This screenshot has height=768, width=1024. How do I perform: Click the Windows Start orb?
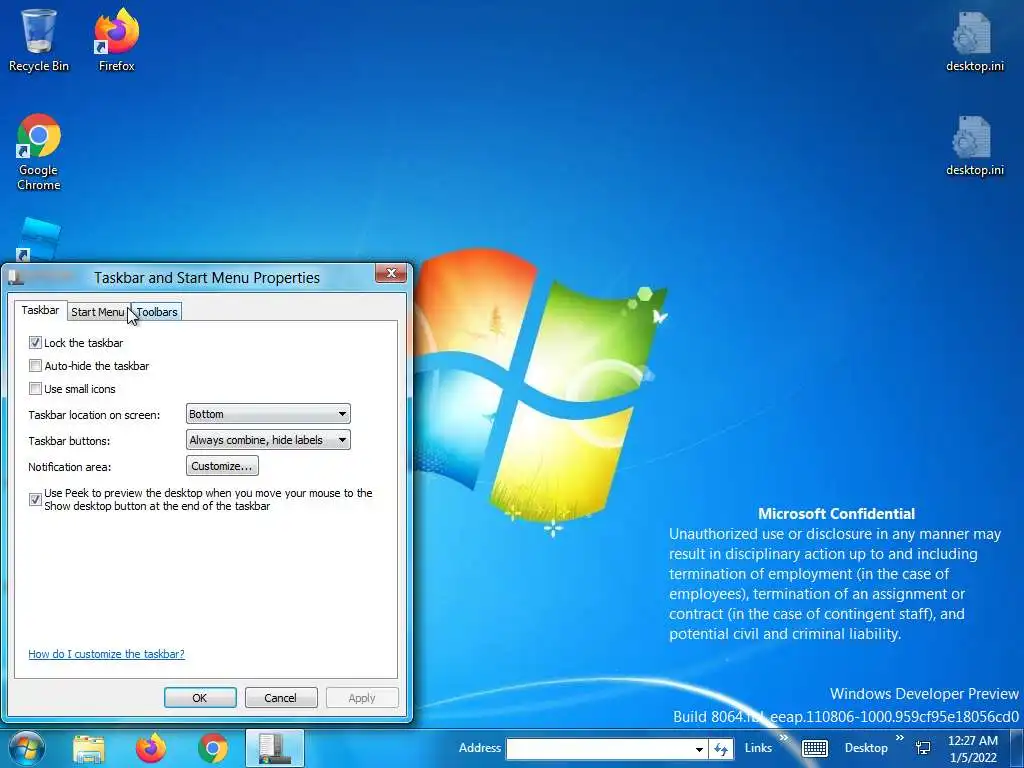coord(27,748)
